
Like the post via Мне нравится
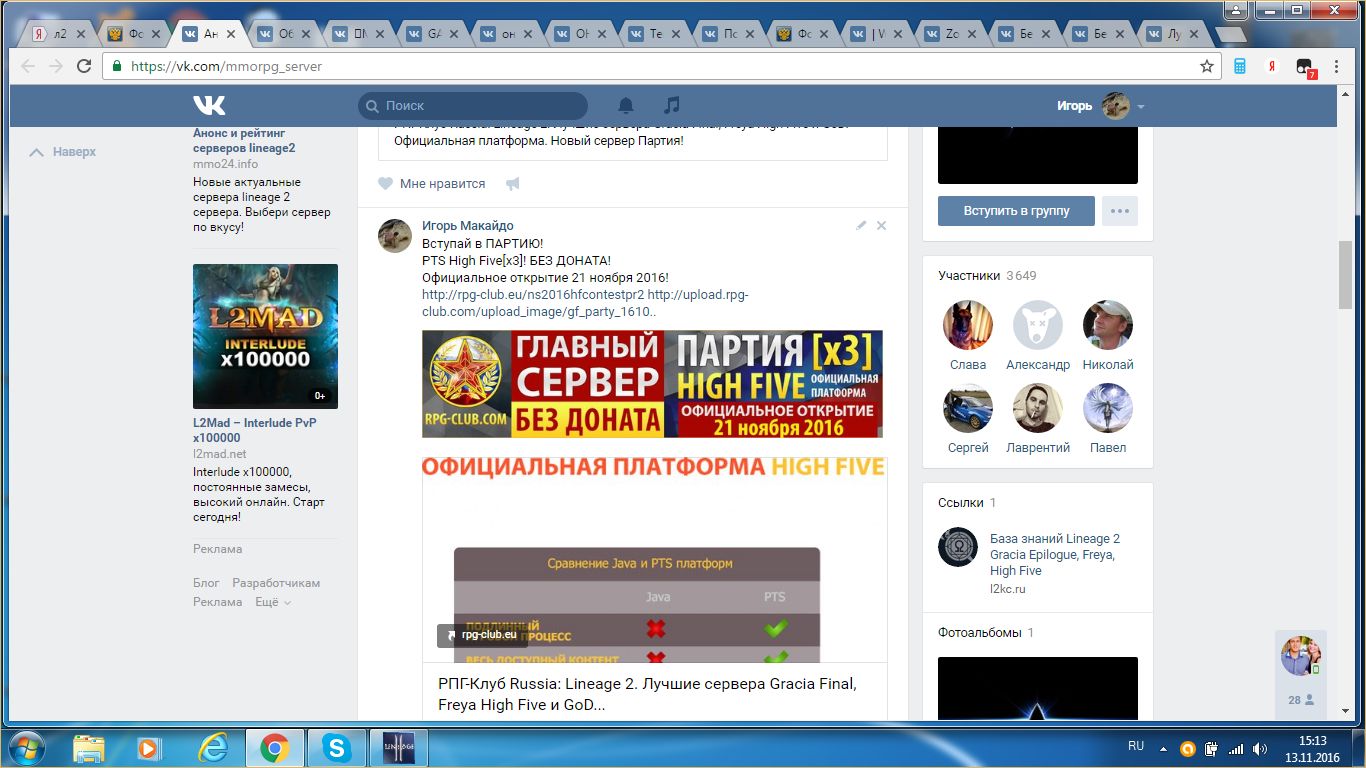(431, 184)
